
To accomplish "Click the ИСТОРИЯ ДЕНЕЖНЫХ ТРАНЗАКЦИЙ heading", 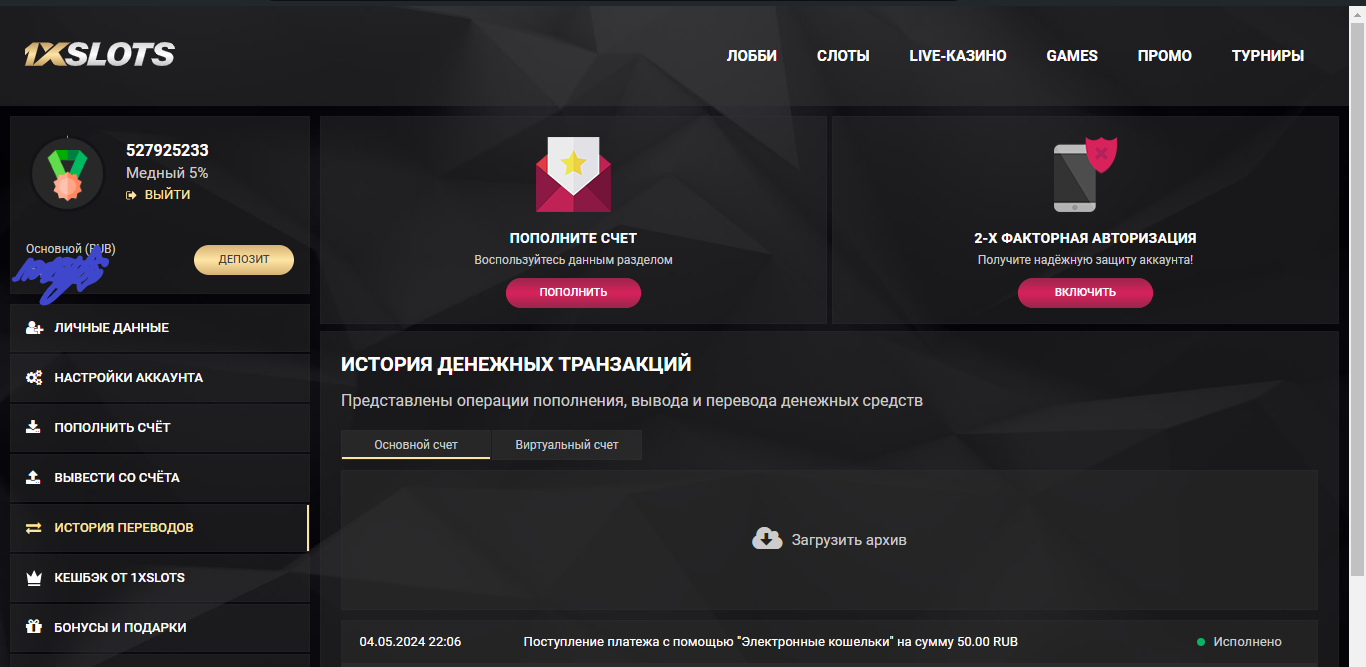I will coord(516,364).
